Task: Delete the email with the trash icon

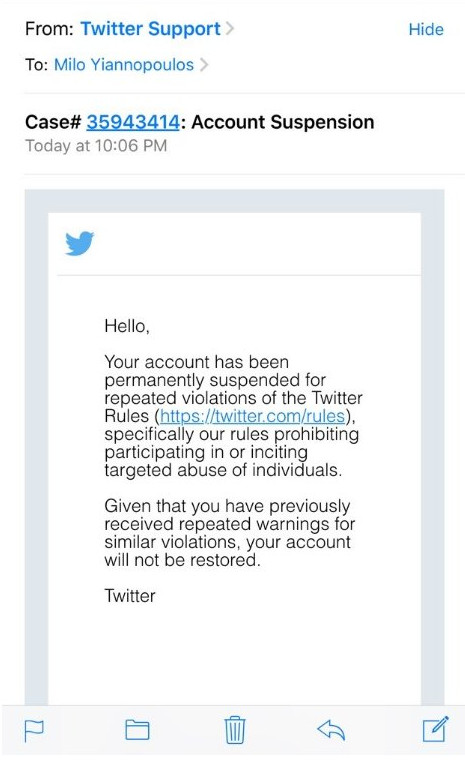Action: pyautogui.click(x=235, y=730)
